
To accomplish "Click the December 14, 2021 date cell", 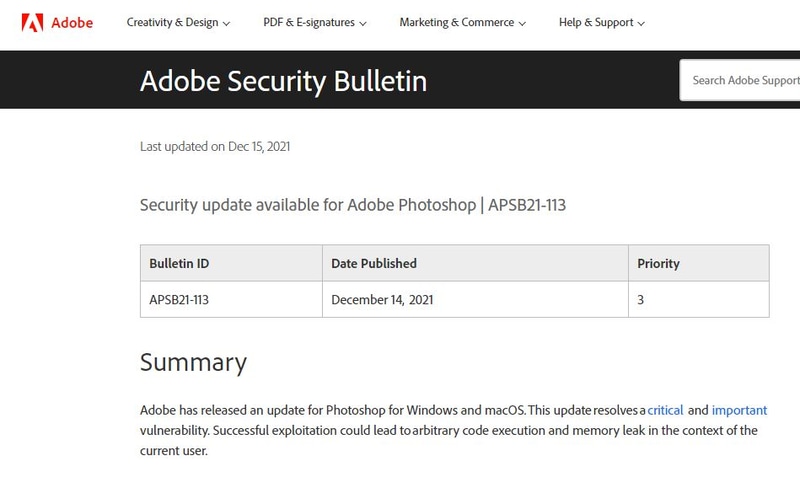I will [x=382, y=299].
